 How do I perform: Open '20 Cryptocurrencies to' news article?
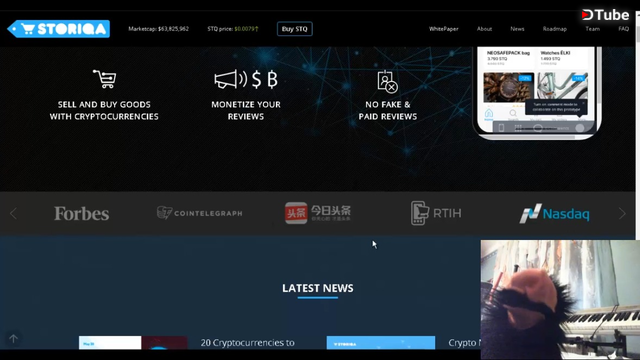coord(247,342)
